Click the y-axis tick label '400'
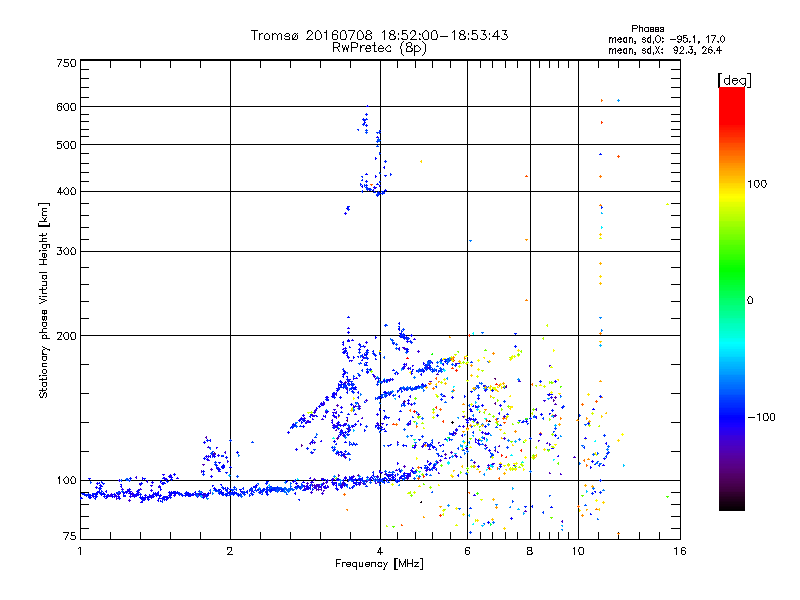800x600 pixels. 67,191
